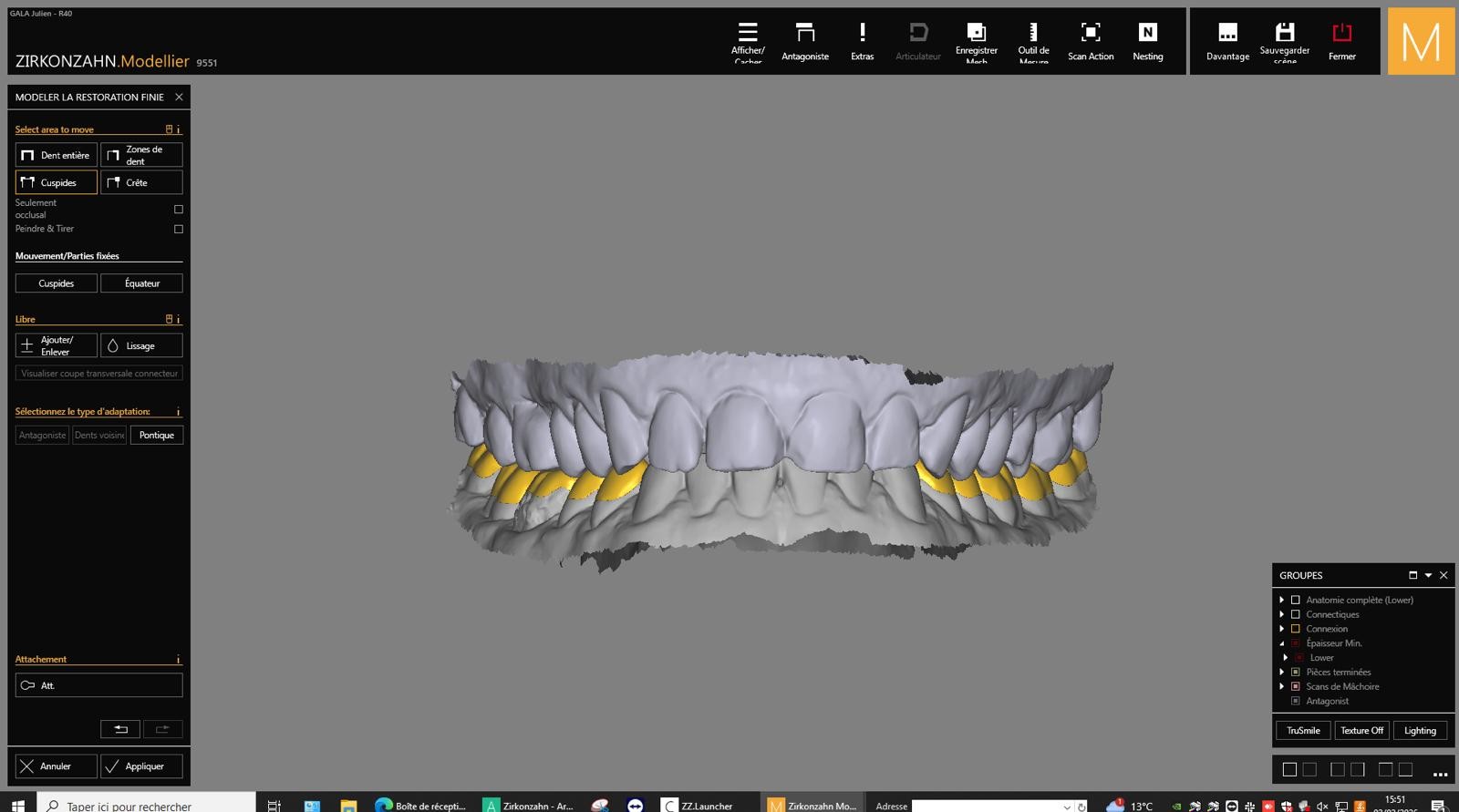Click the Fermer icon

tap(1342, 42)
